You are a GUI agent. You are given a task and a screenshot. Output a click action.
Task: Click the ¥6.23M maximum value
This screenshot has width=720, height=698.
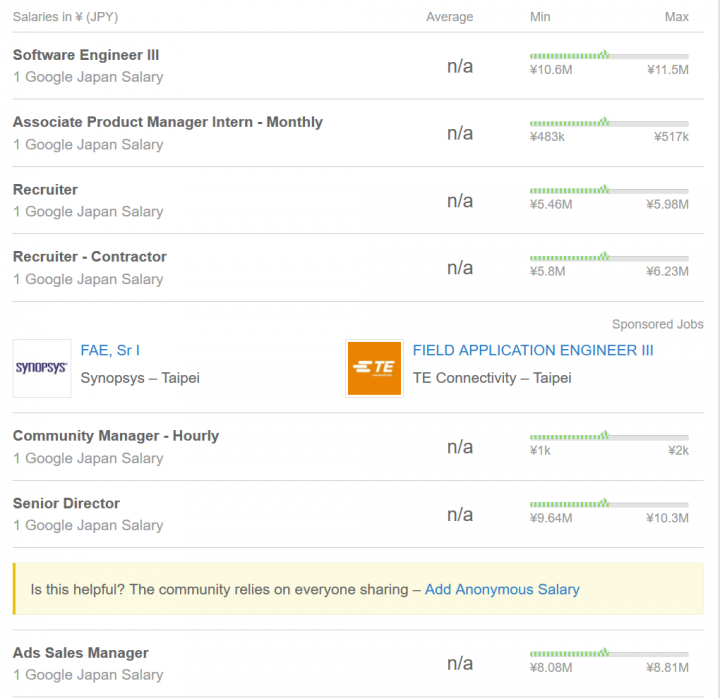(667, 271)
